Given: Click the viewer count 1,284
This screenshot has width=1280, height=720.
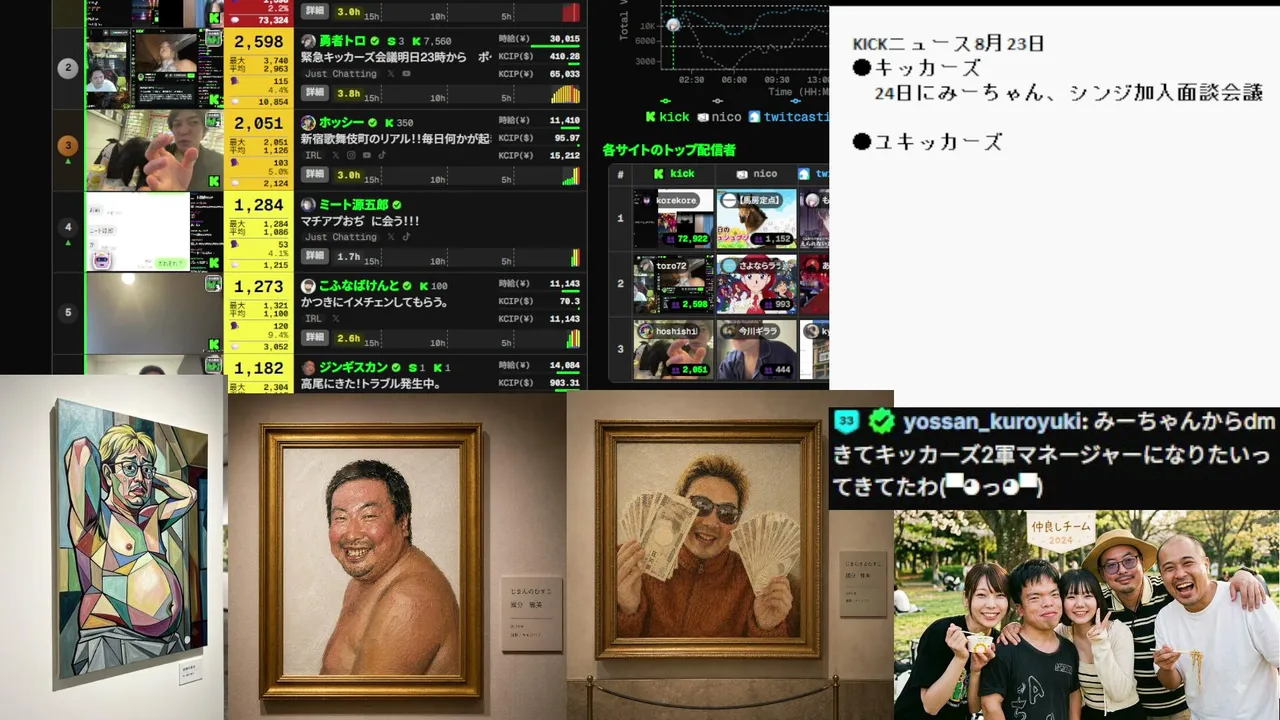Looking at the screenshot, I should click(258, 205).
